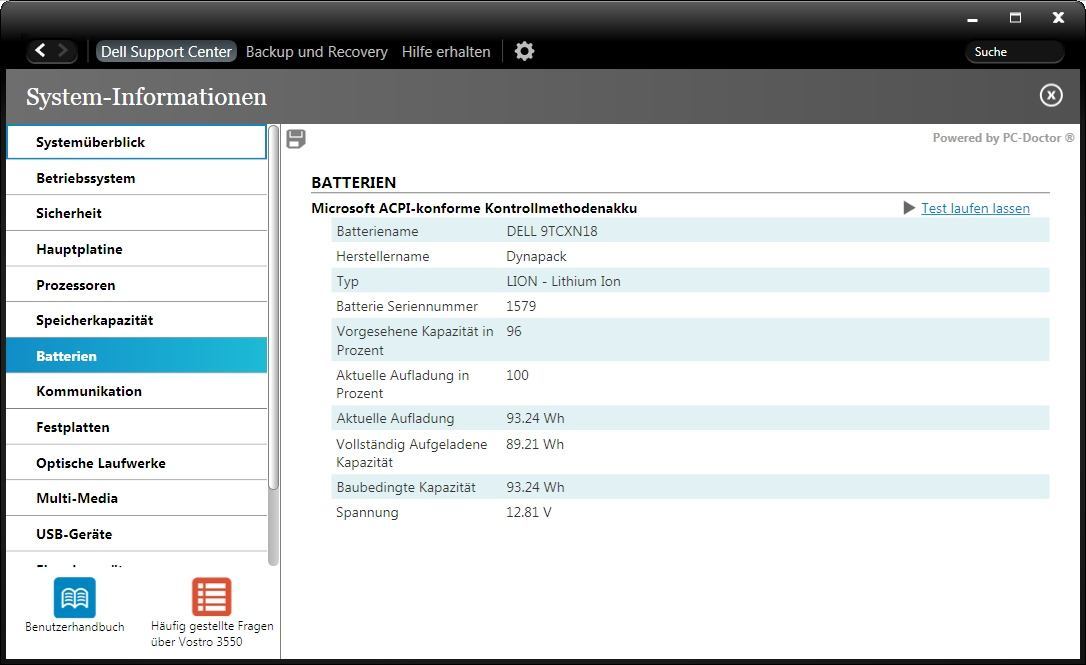Click the 12.81 V voltage value

pyautogui.click(x=528, y=513)
